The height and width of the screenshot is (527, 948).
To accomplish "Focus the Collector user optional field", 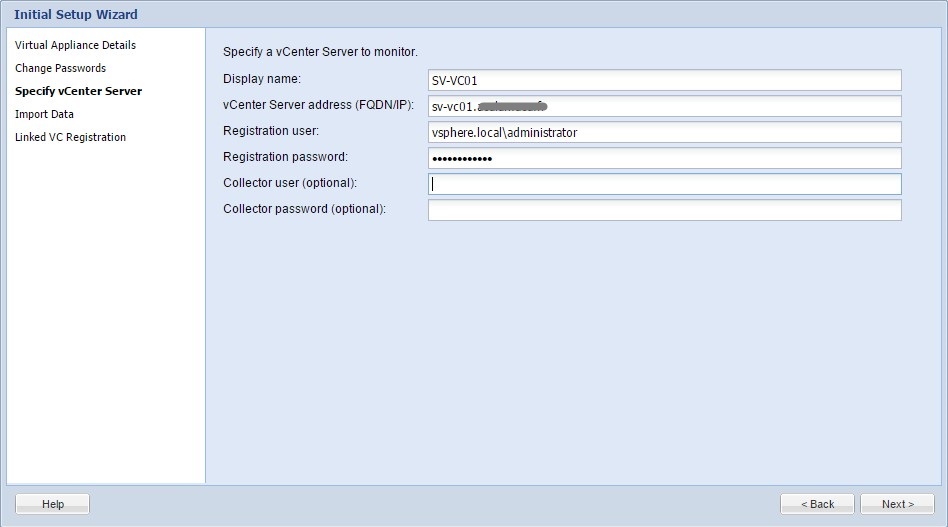I will pos(664,184).
